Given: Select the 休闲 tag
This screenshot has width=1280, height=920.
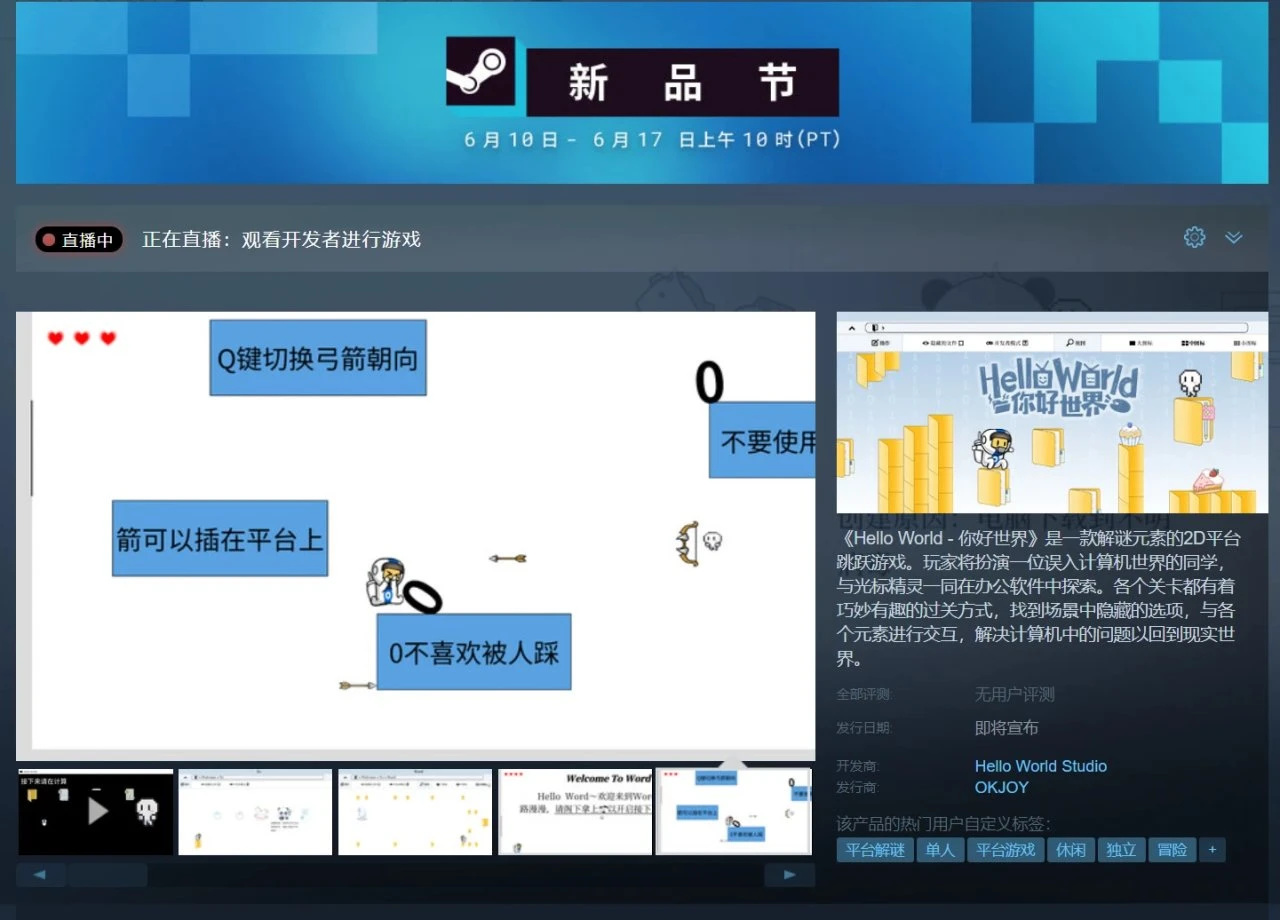Looking at the screenshot, I should 1070,850.
